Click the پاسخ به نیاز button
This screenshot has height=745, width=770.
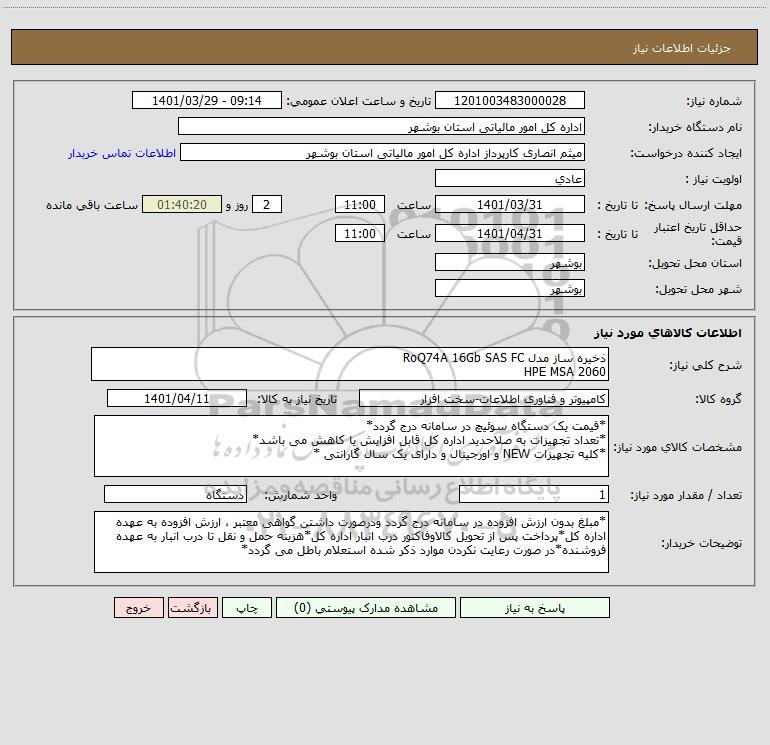pos(535,607)
